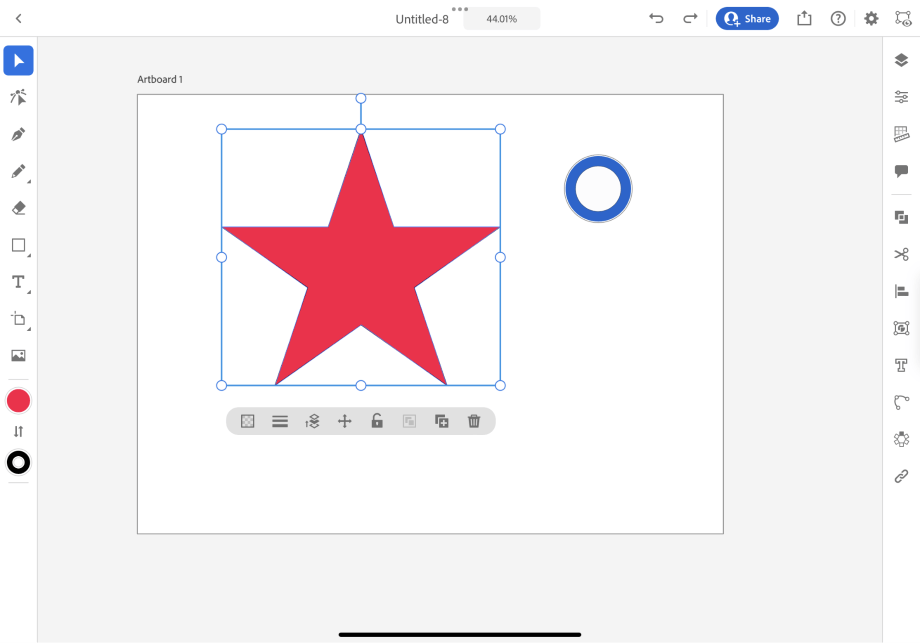Open the export and publish icon
The height and width of the screenshot is (643, 920).
click(804, 18)
